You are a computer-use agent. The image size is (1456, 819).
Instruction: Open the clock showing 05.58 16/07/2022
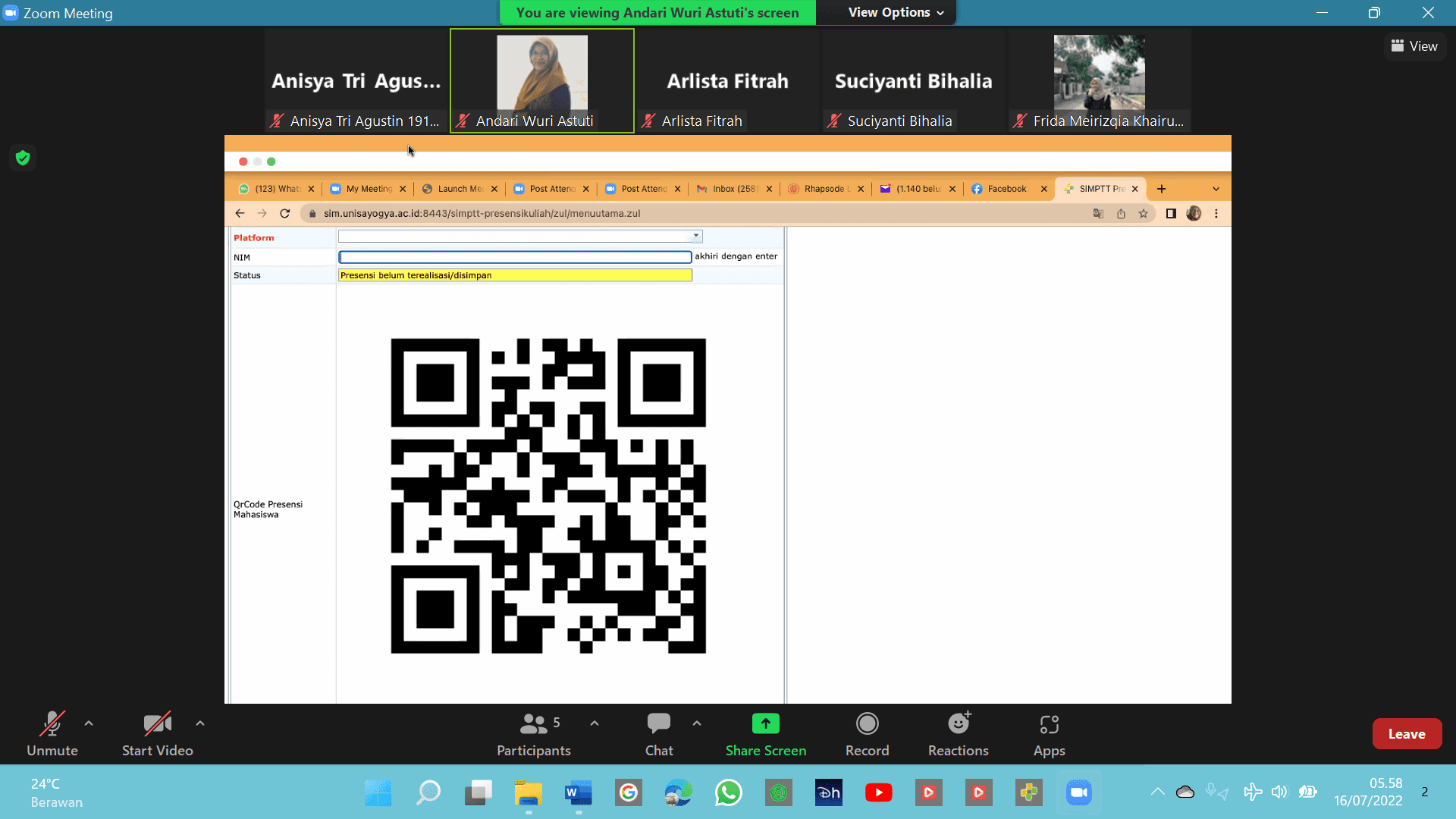click(x=1369, y=792)
